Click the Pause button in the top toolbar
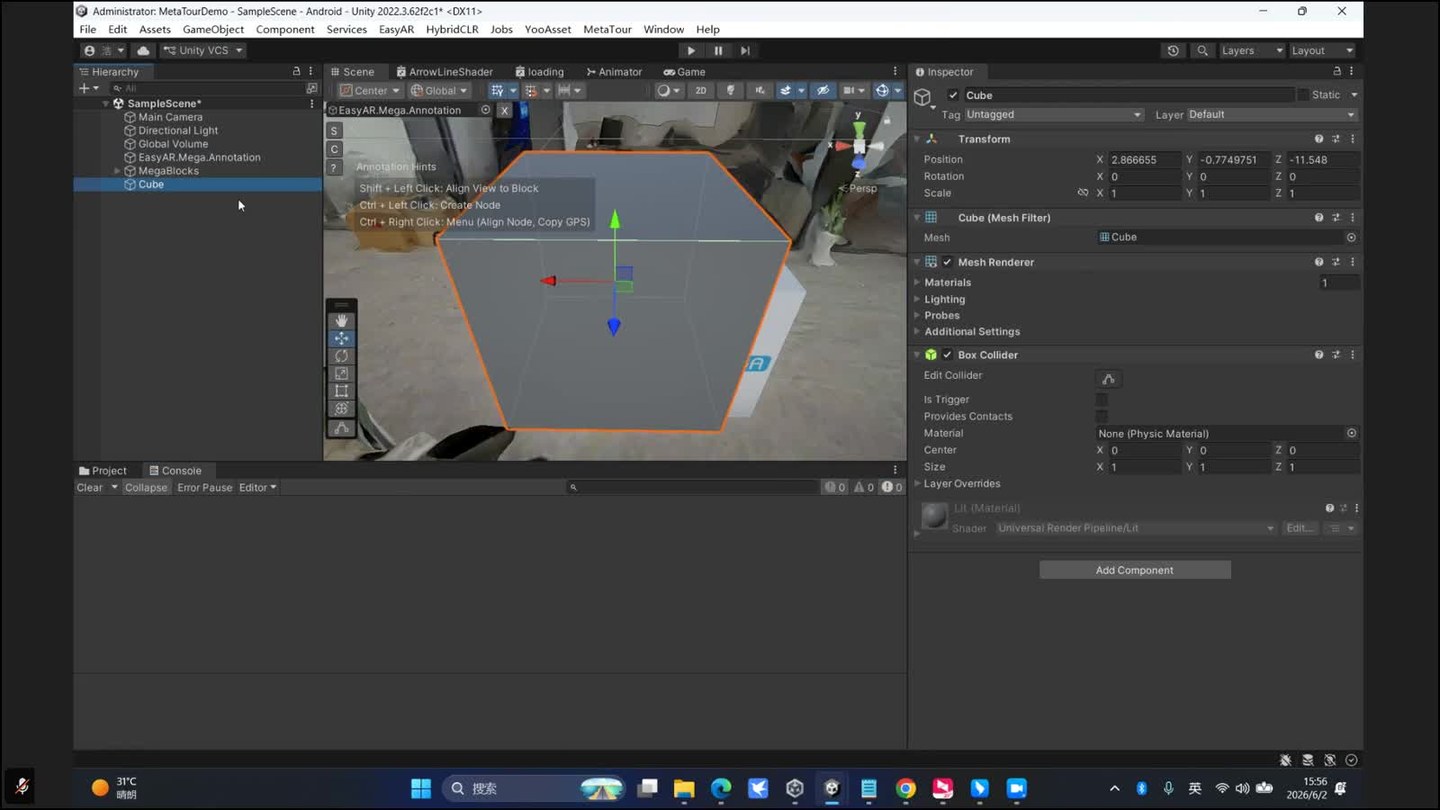The width and height of the screenshot is (1440, 810). click(718, 51)
